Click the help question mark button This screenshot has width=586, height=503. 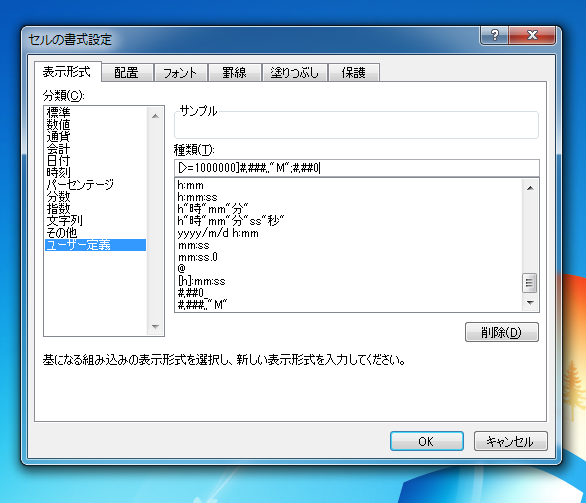point(494,36)
